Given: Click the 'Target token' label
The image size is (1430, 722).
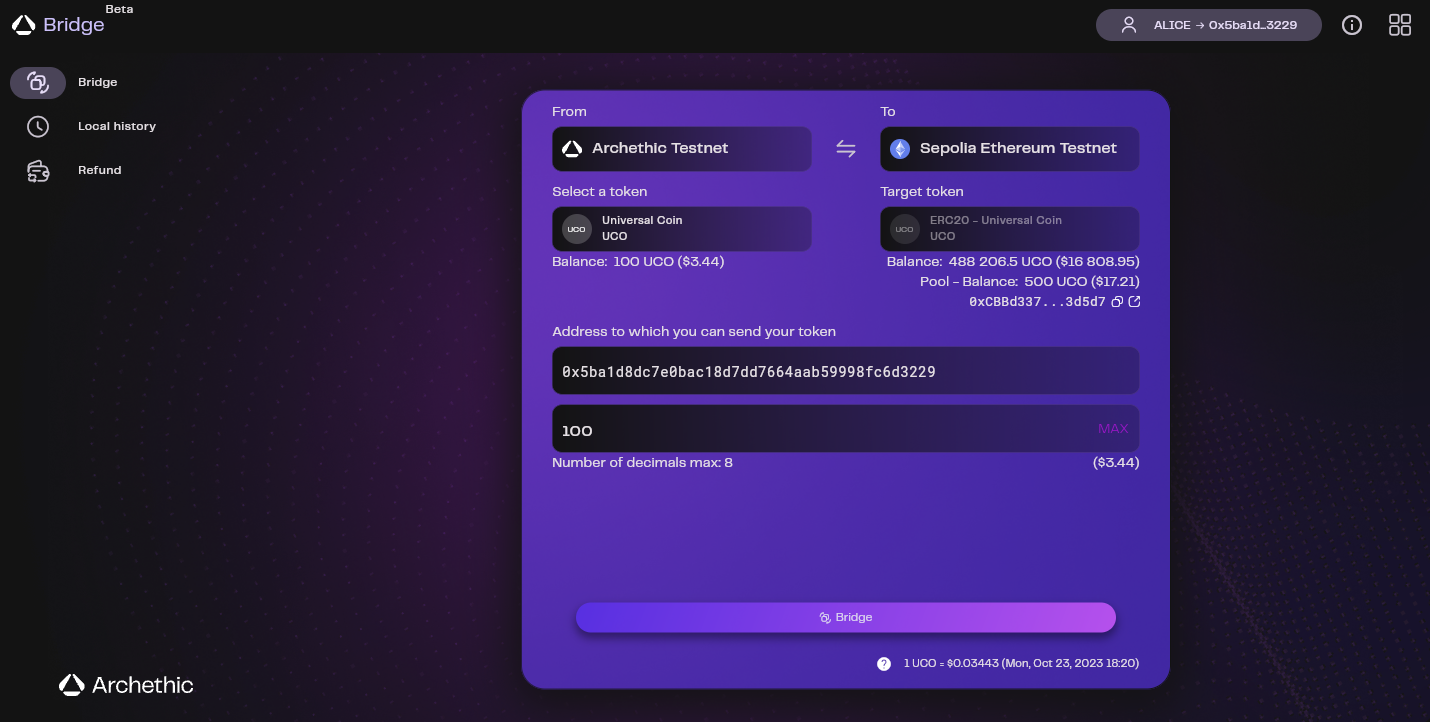Looking at the screenshot, I should [x=922, y=191].
